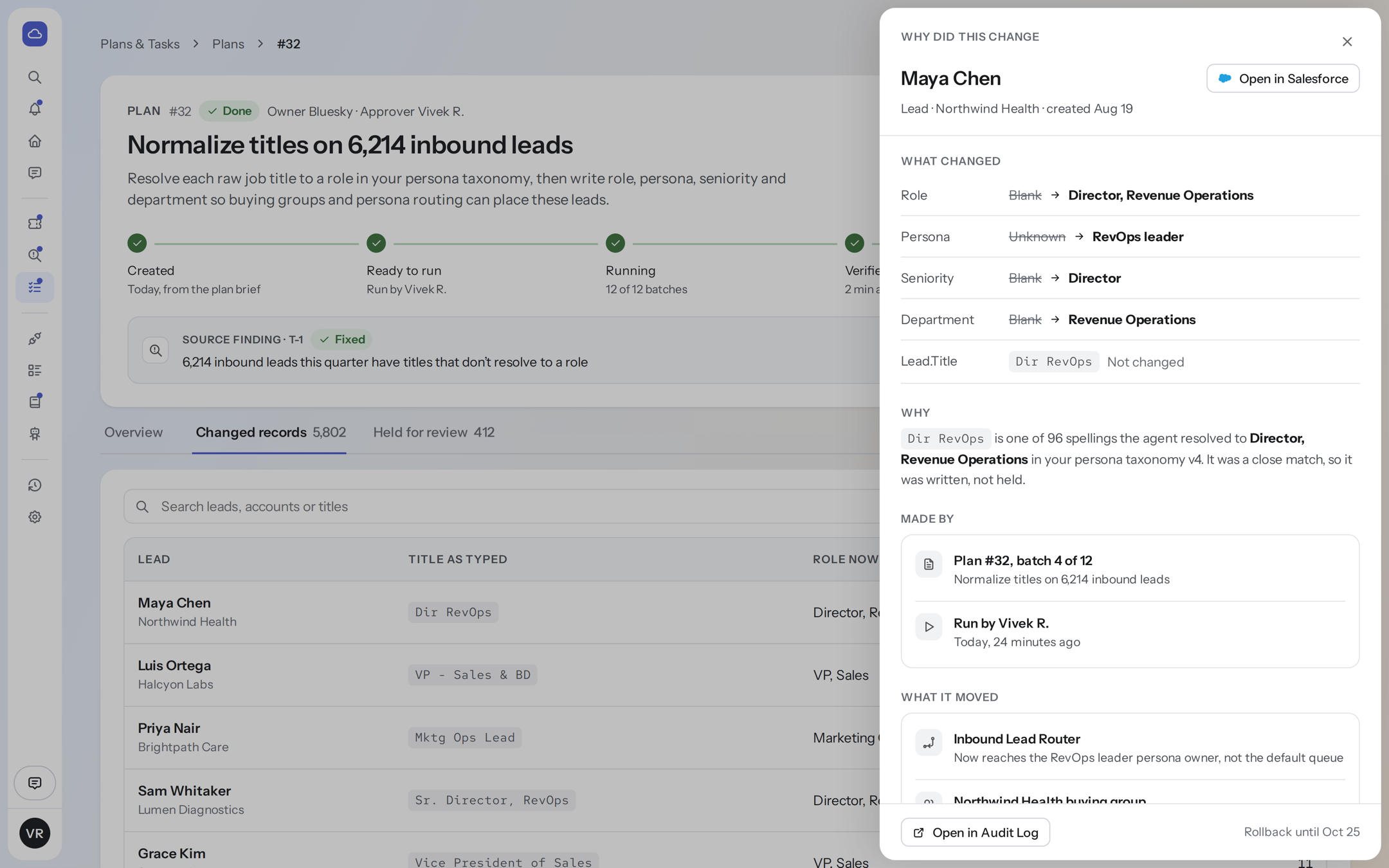Image resolution: width=1389 pixels, height=868 pixels.
Task: Select the Plans & Tasks checklist icon
Action: 35,287
